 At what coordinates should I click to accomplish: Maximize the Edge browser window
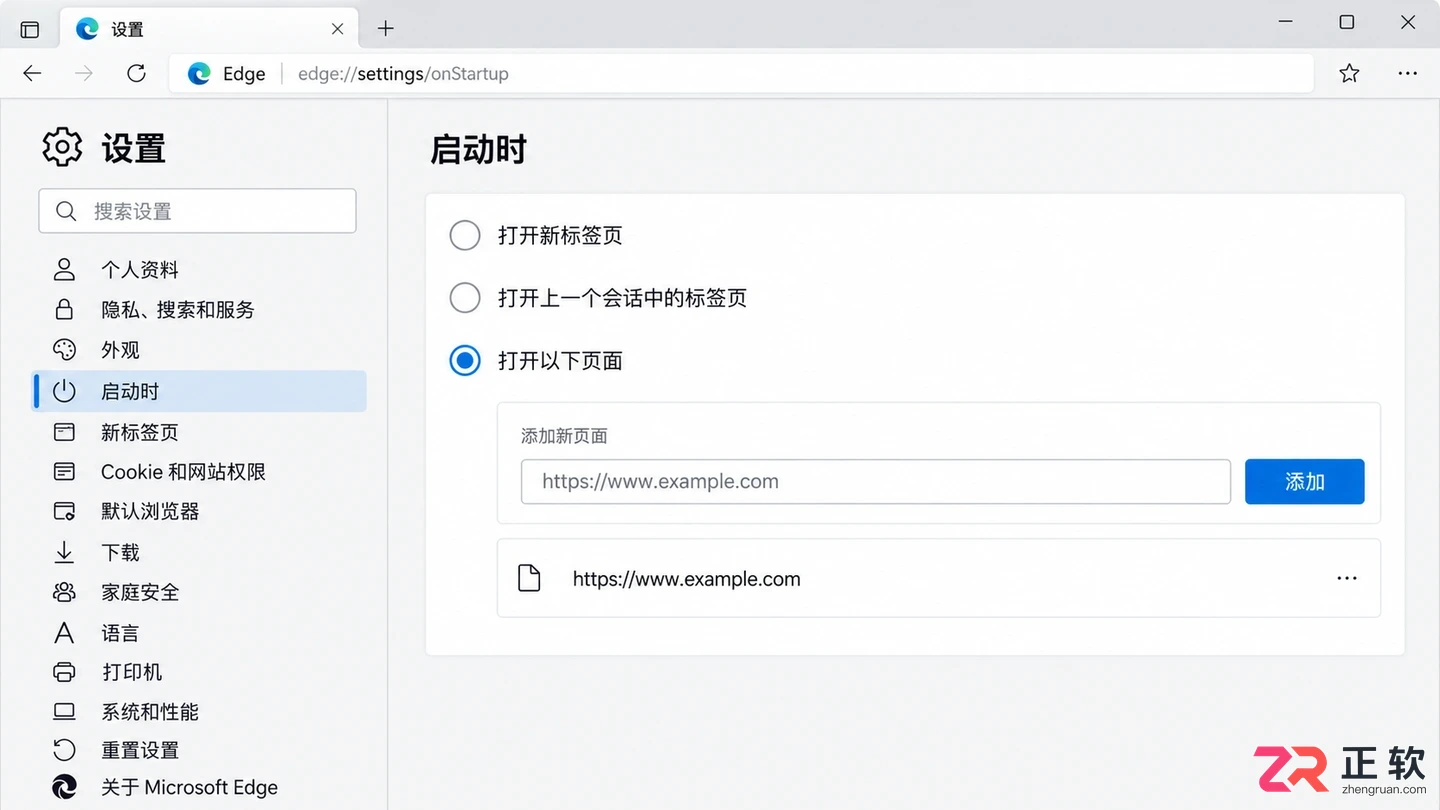[x=1347, y=22]
